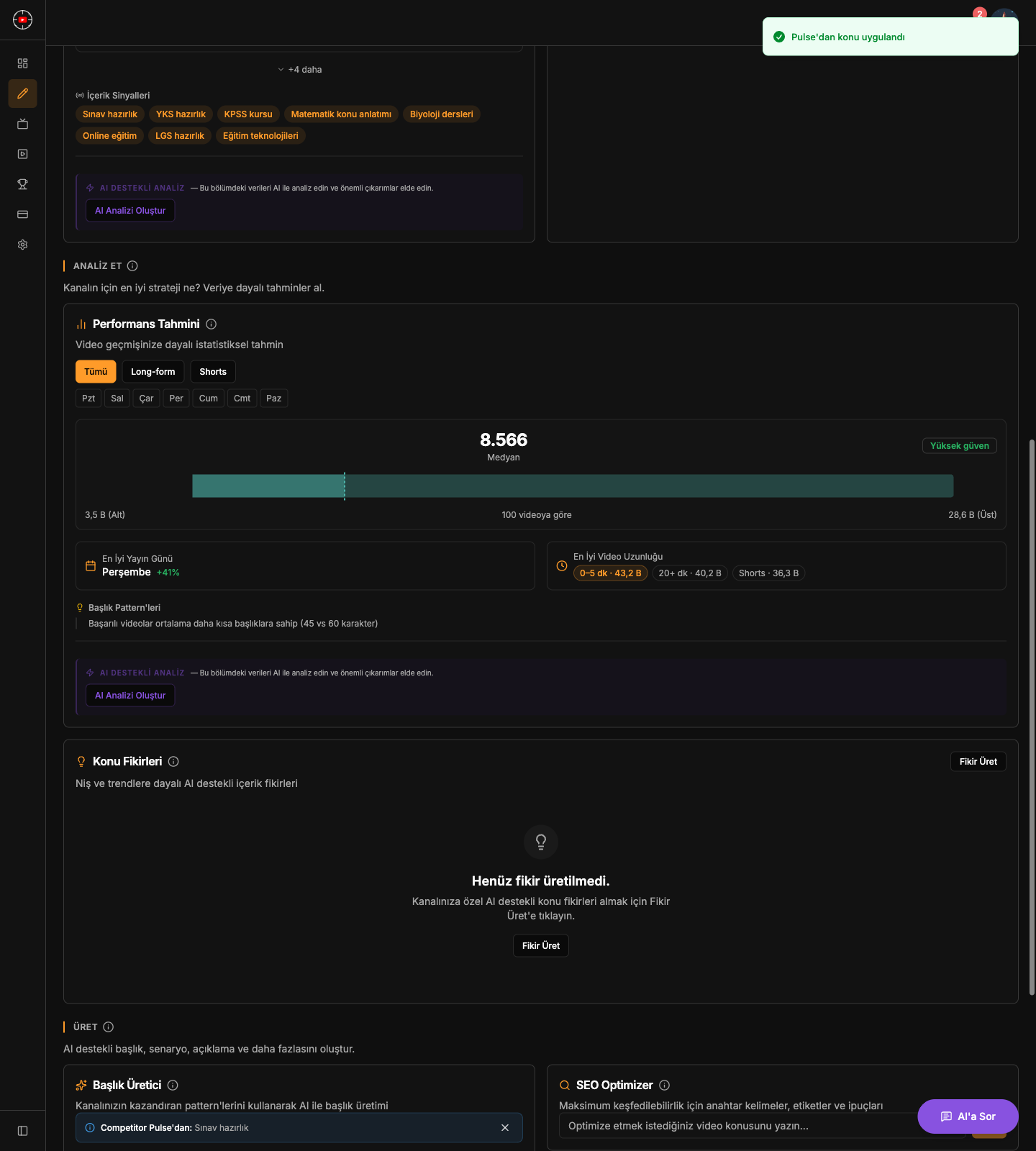Collapse the sidebar with panel icon
This screenshot has height=1151, width=1036.
click(x=23, y=1131)
